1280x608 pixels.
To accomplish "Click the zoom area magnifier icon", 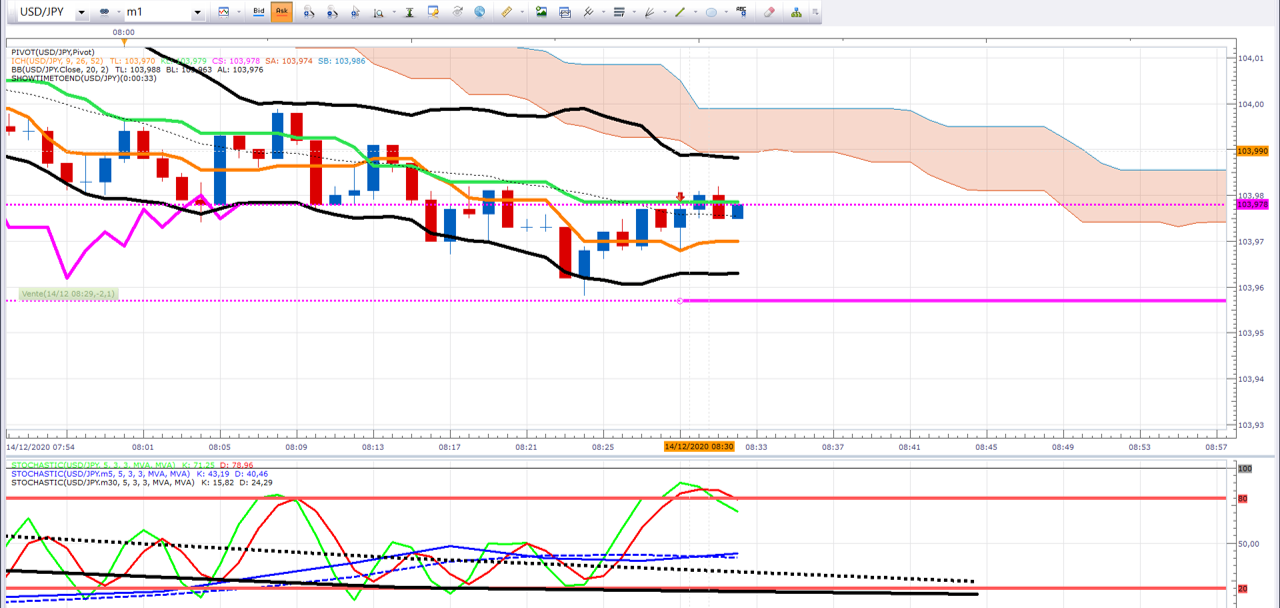I will [x=378, y=12].
